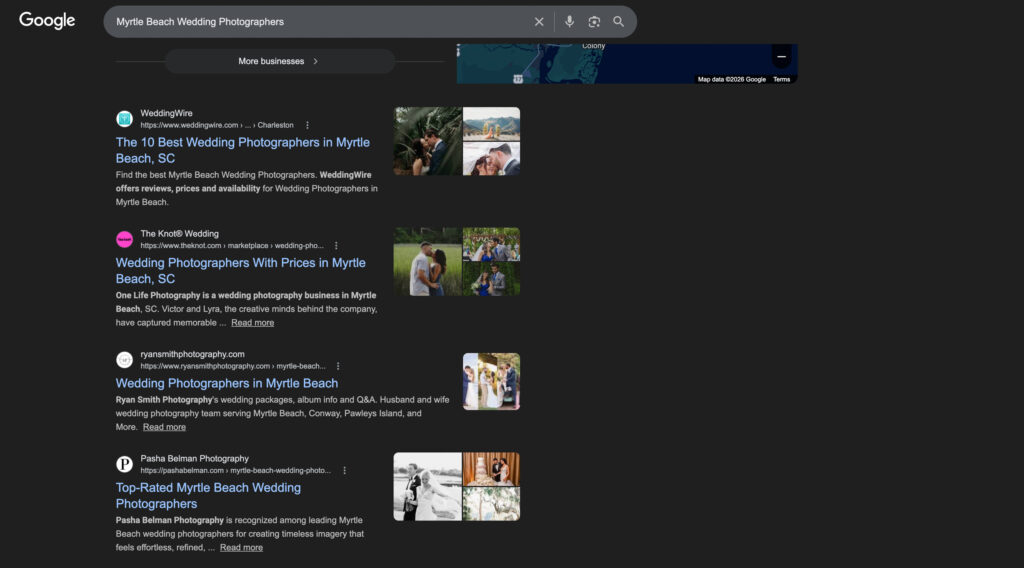
Task: Open Wedding Photographers in Myrtle Beach link
Action: click(x=227, y=383)
